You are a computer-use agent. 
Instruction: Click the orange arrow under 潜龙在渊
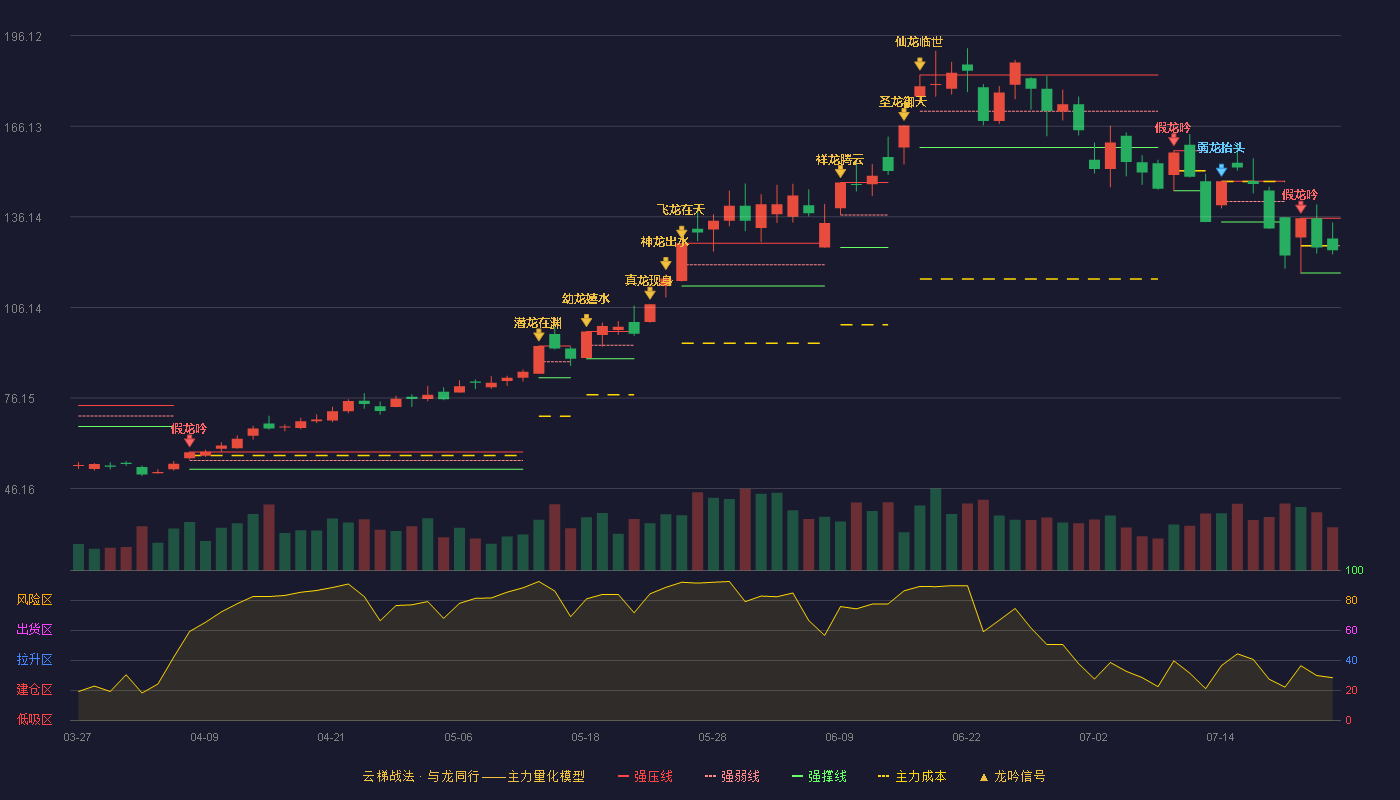[538, 335]
